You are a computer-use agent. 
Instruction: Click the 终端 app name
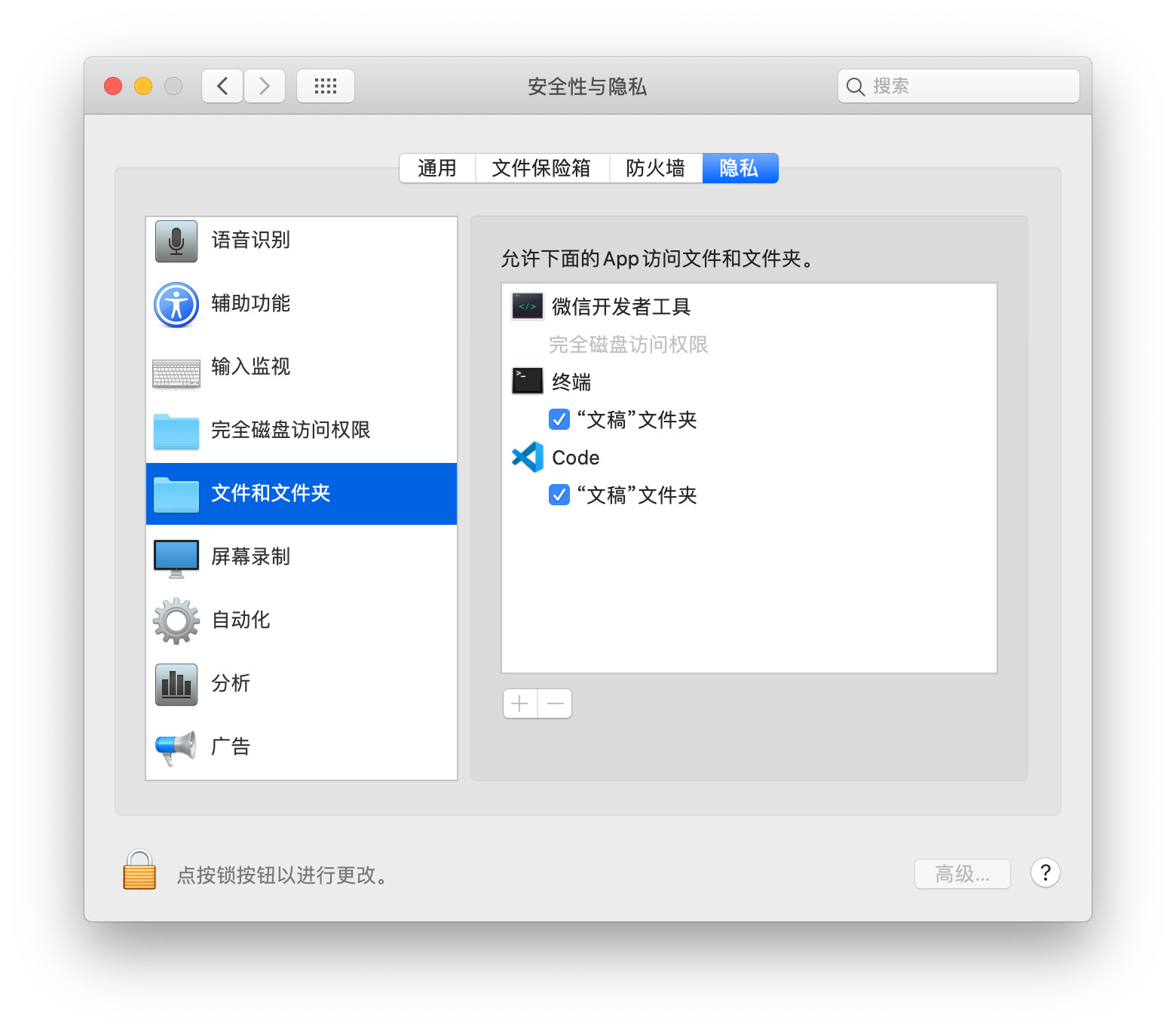pyautogui.click(x=571, y=382)
